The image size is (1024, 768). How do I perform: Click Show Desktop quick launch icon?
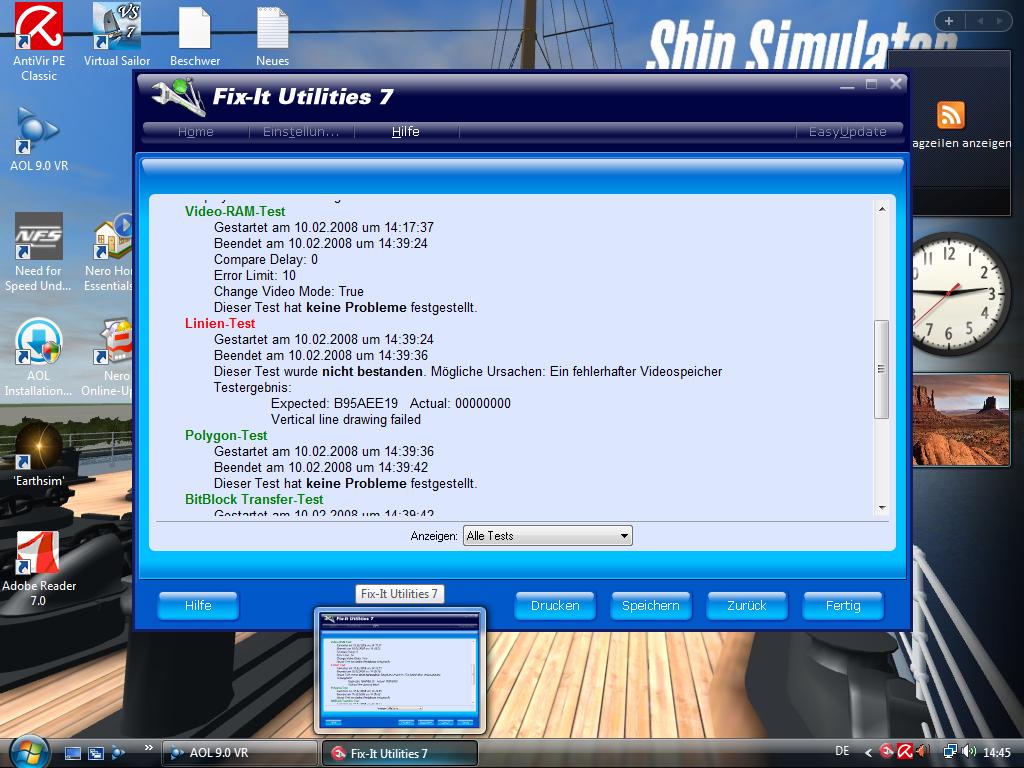click(x=73, y=753)
